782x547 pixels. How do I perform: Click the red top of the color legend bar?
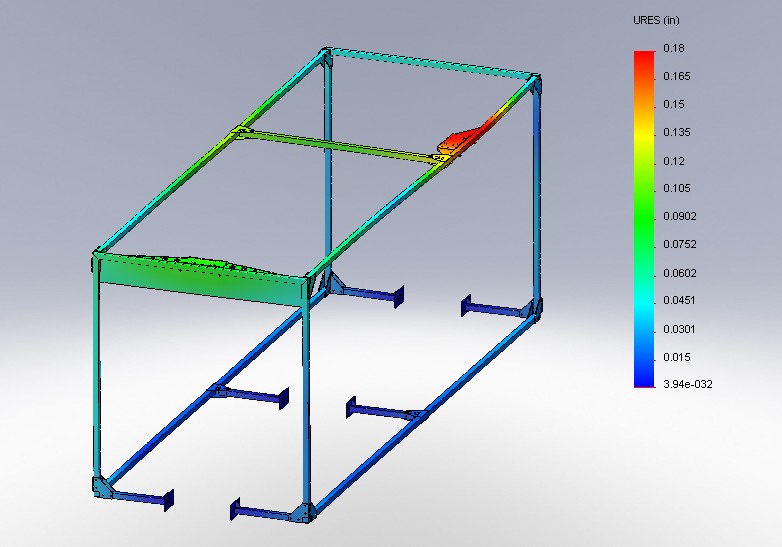point(644,60)
